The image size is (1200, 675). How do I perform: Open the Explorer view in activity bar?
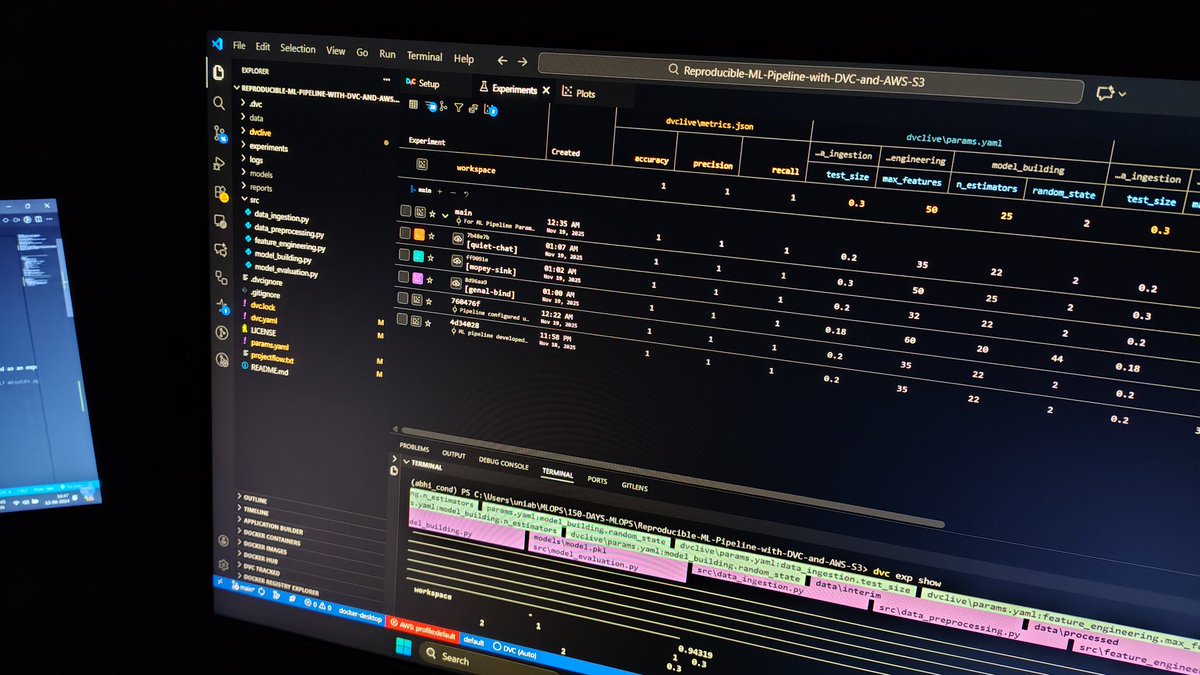coord(217,72)
